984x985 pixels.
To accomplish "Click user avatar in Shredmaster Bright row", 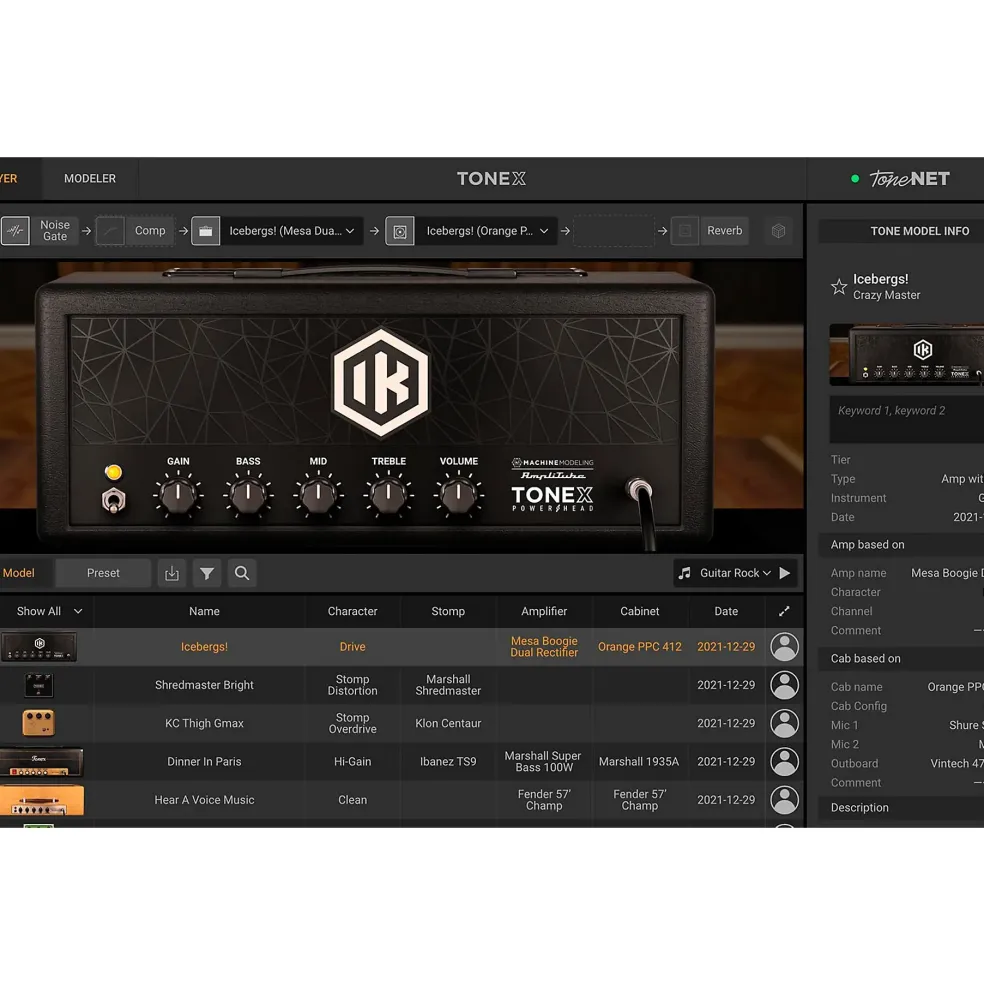I will pyautogui.click(x=784, y=685).
